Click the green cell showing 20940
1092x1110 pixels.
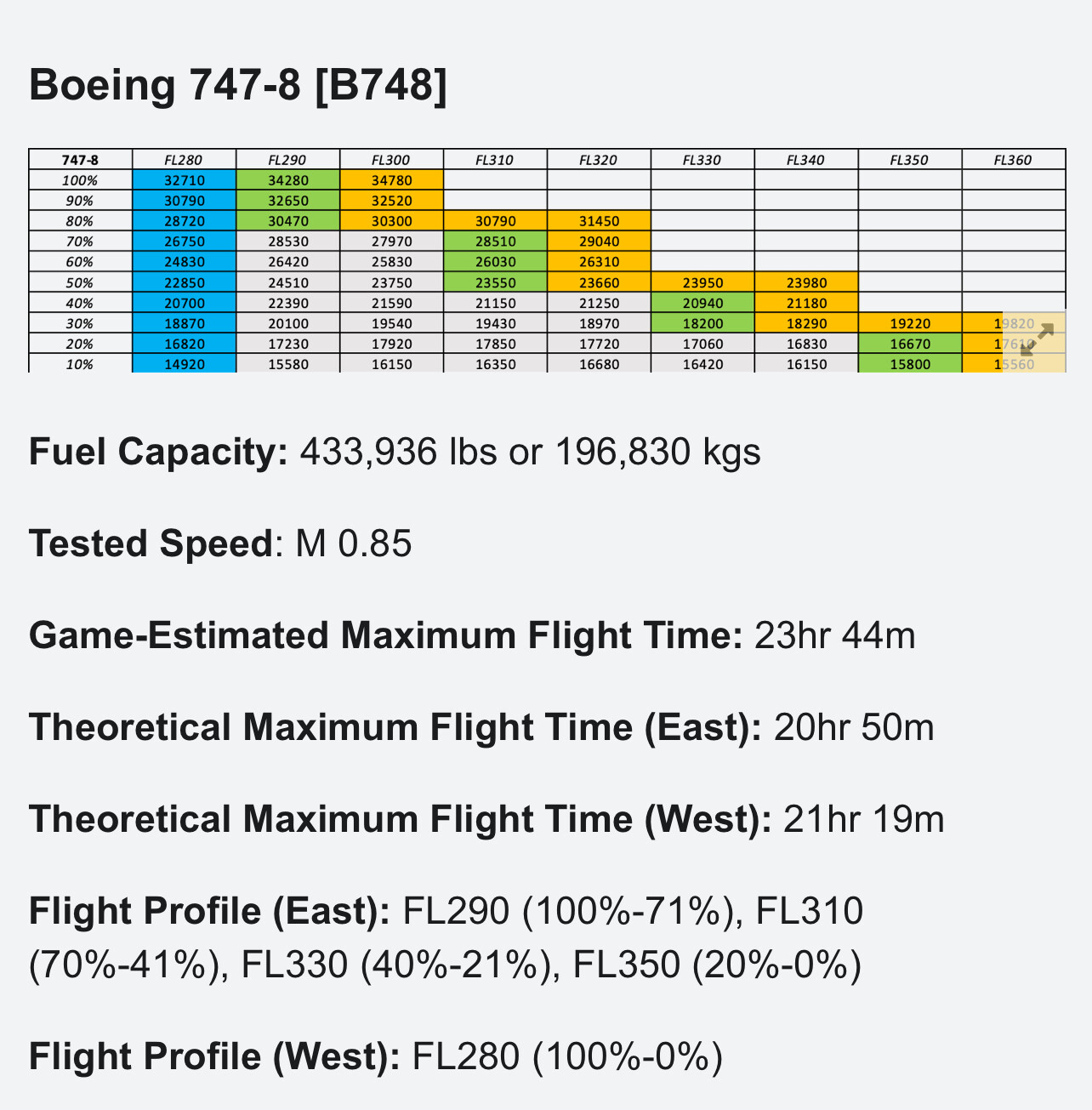point(702,303)
